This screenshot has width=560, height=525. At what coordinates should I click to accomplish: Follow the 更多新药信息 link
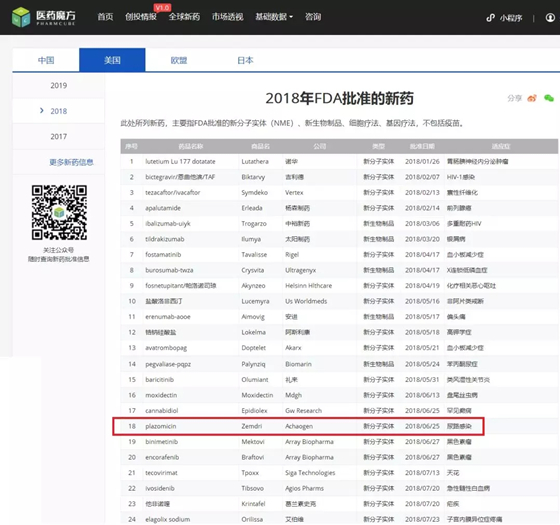pos(71,162)
